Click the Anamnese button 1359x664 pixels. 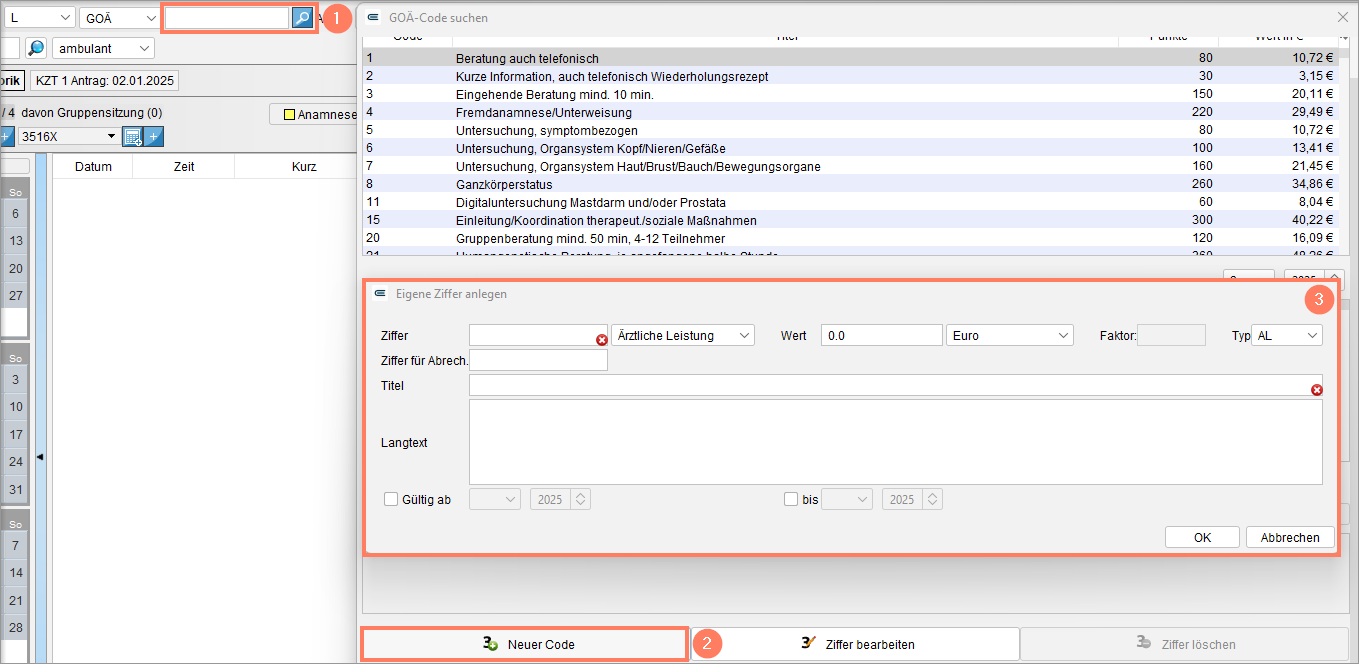pyautogui.click(x=314, y=114)
